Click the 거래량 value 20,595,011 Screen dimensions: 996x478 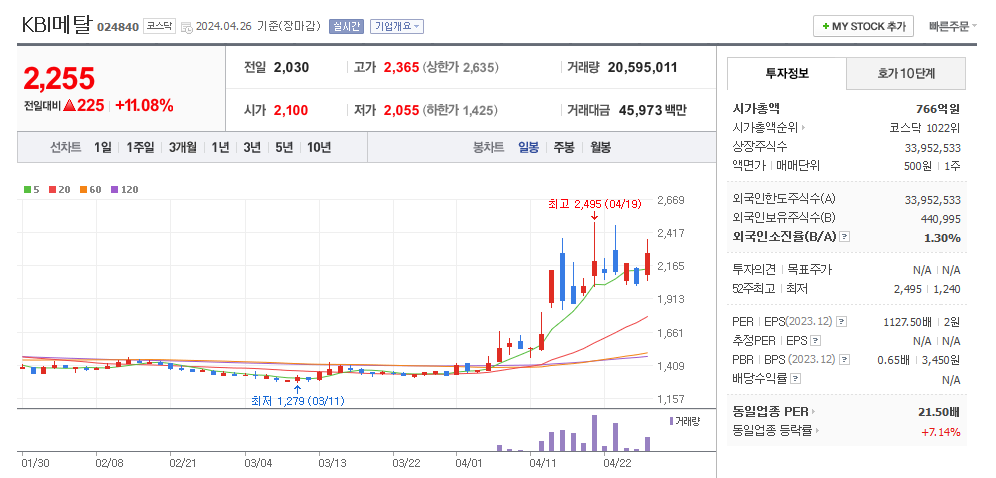coord(642,67)
